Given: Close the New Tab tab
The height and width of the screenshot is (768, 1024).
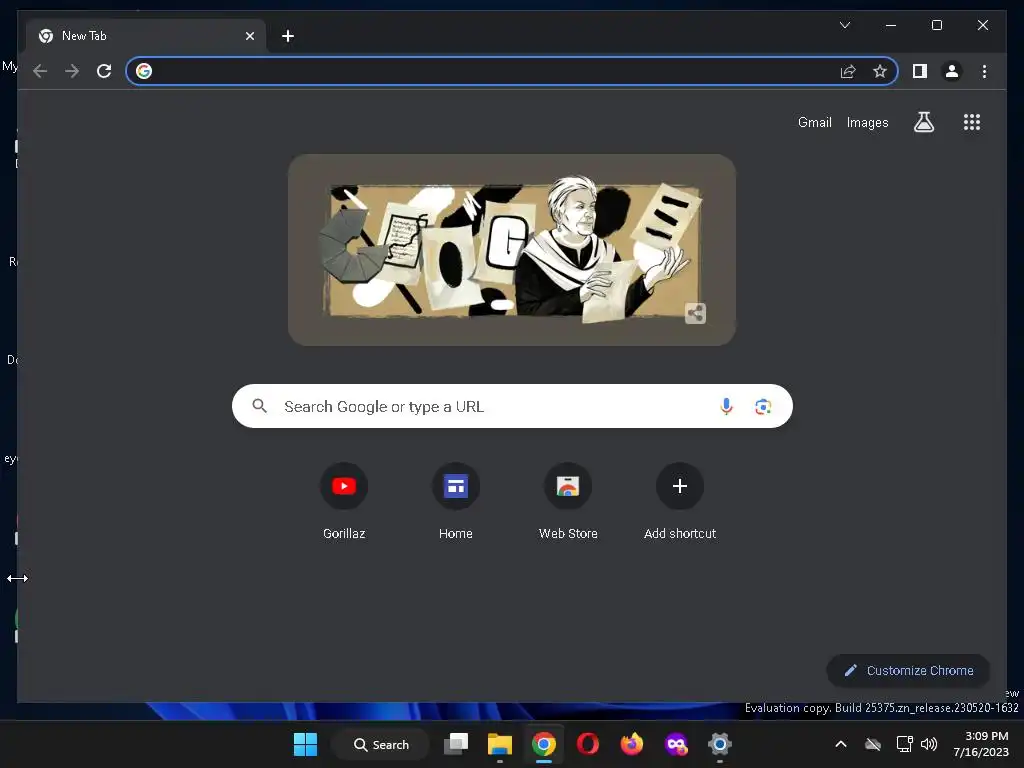Looking at the screenshot, I should tap(249, 36).
